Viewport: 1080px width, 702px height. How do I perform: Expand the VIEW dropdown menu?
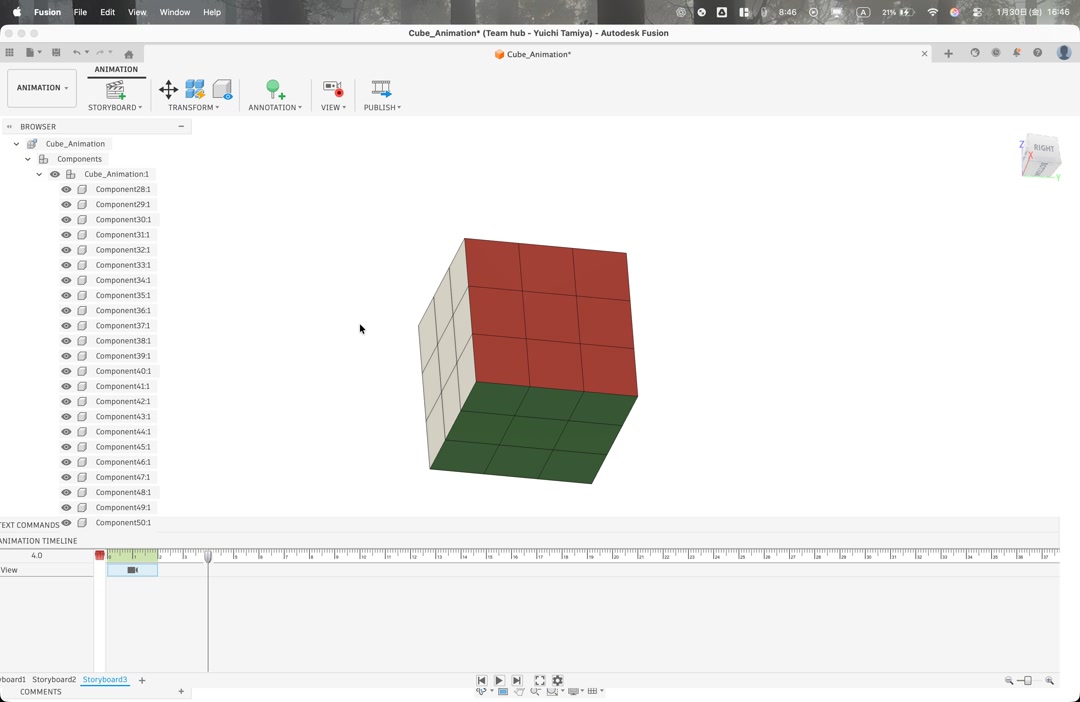[333, 107]
